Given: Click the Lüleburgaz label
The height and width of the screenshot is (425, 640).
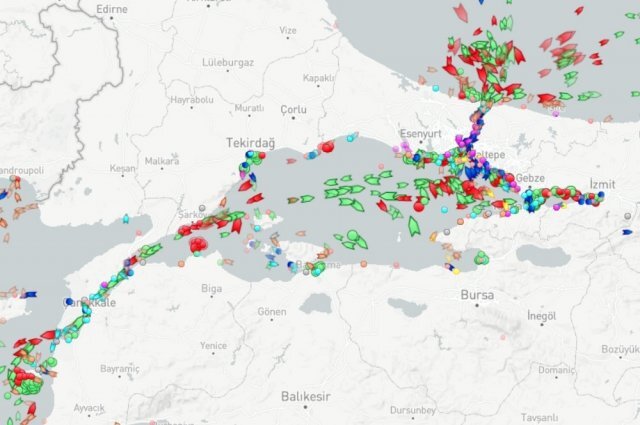Looking at the screenshot, I should (228, 62).
